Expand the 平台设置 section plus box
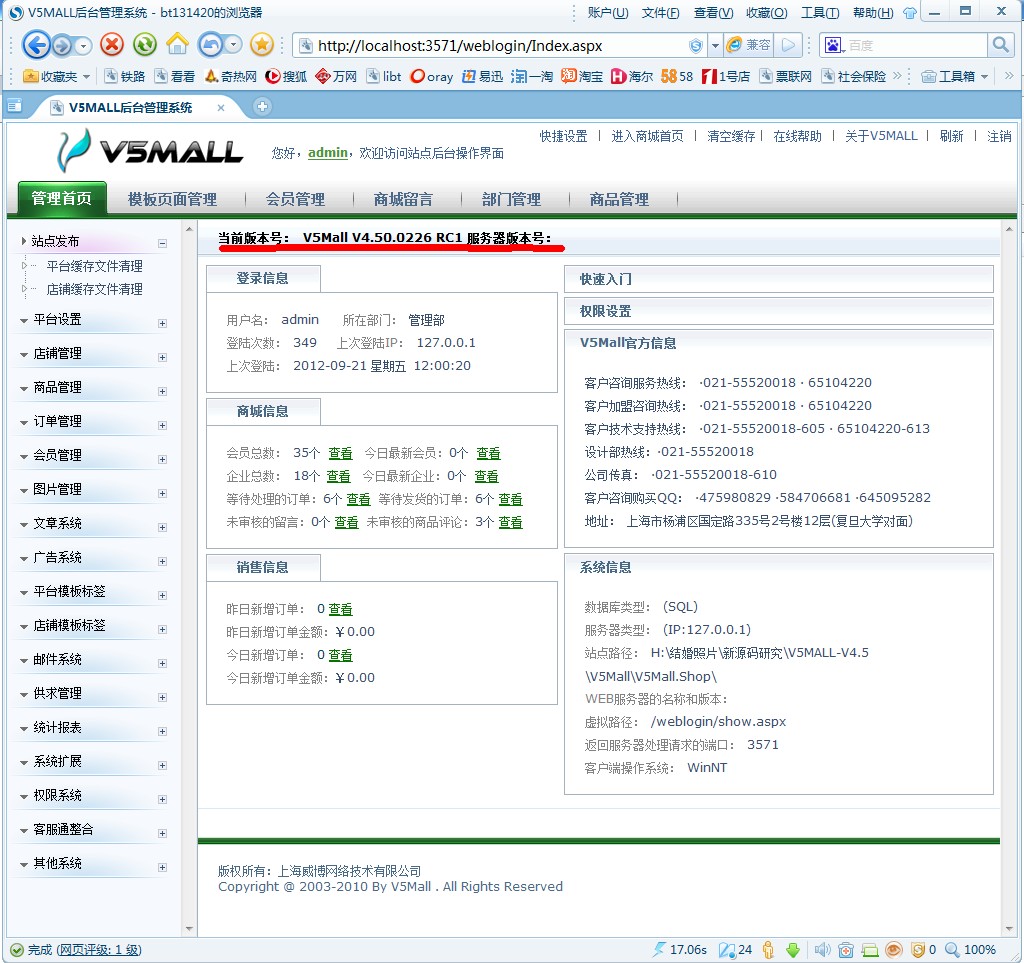 [x=163, y=323]
